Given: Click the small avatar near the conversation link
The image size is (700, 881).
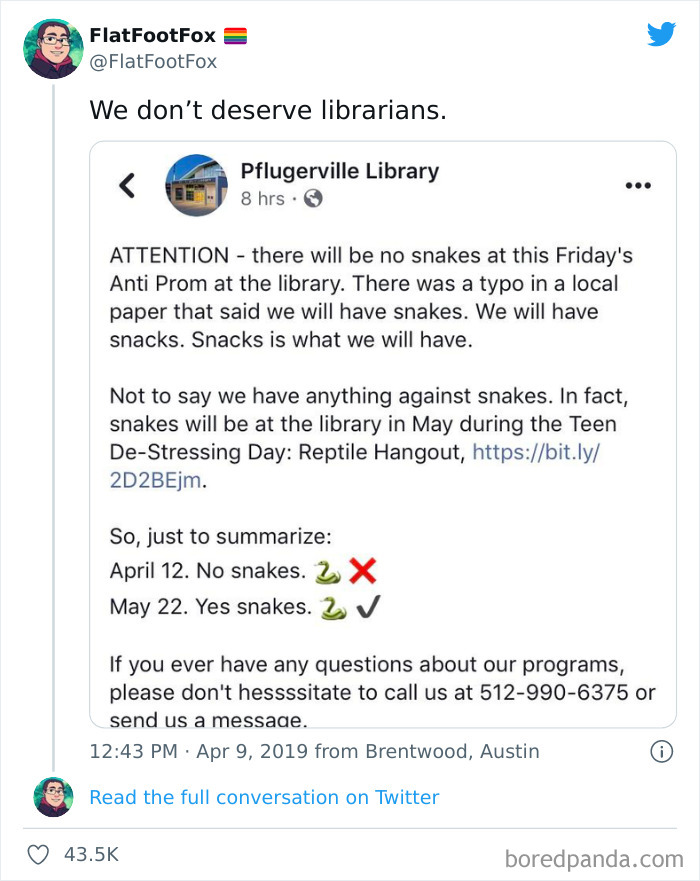Looking at the screenshot, I should coord(51,797).
